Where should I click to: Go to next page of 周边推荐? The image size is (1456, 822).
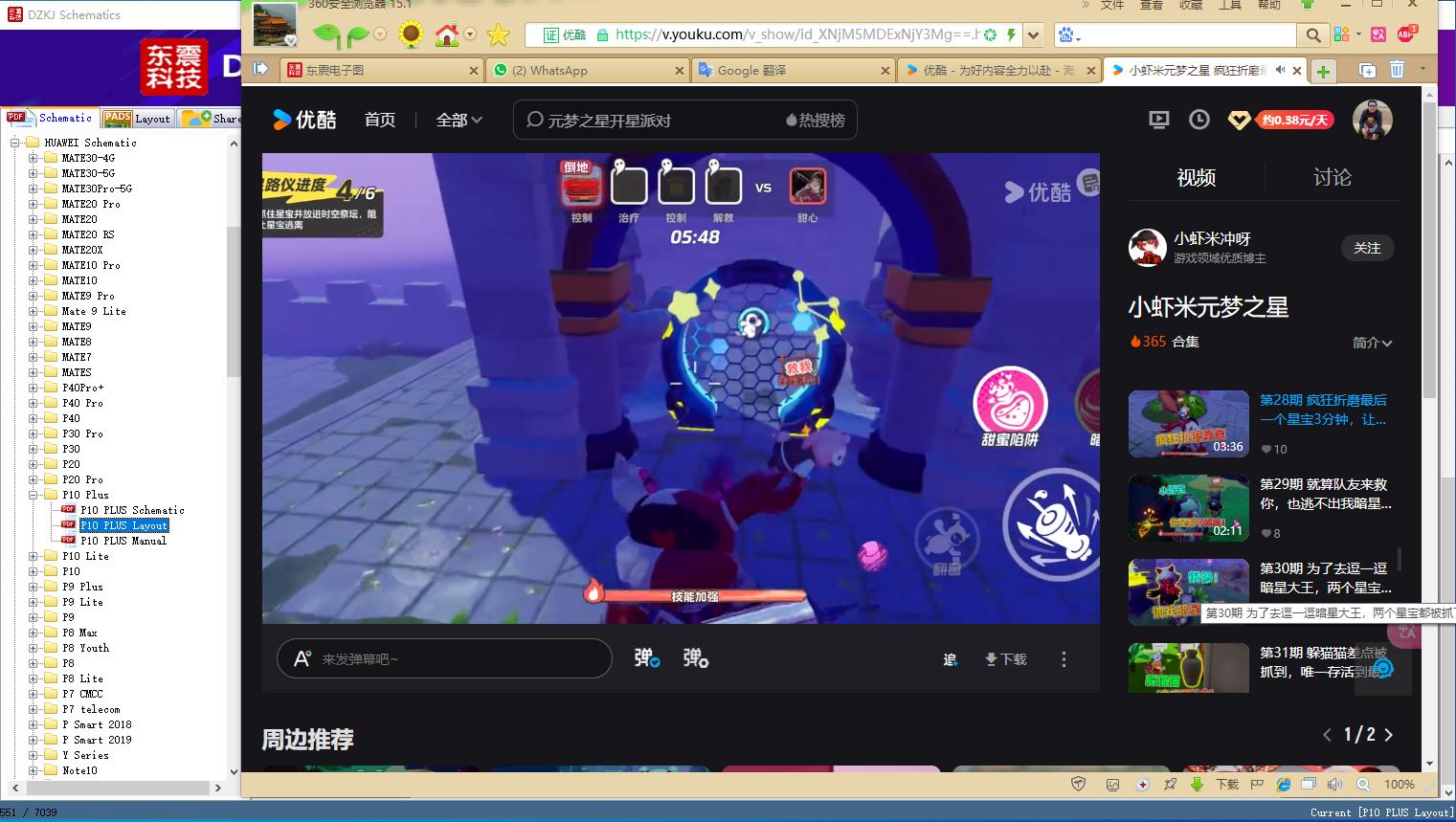[1389, 735]
